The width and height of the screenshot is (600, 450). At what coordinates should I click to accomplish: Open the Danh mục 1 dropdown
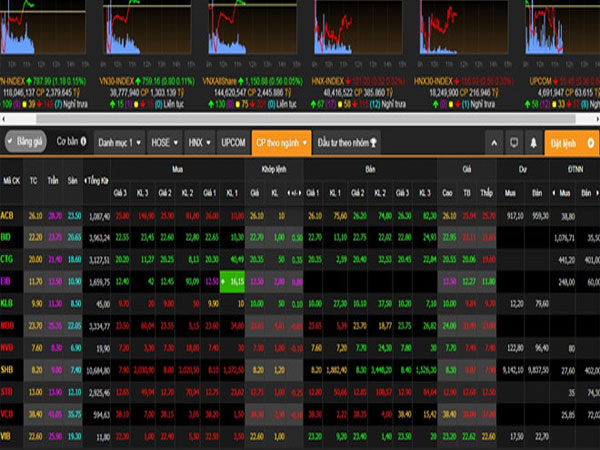coord(119,143)
